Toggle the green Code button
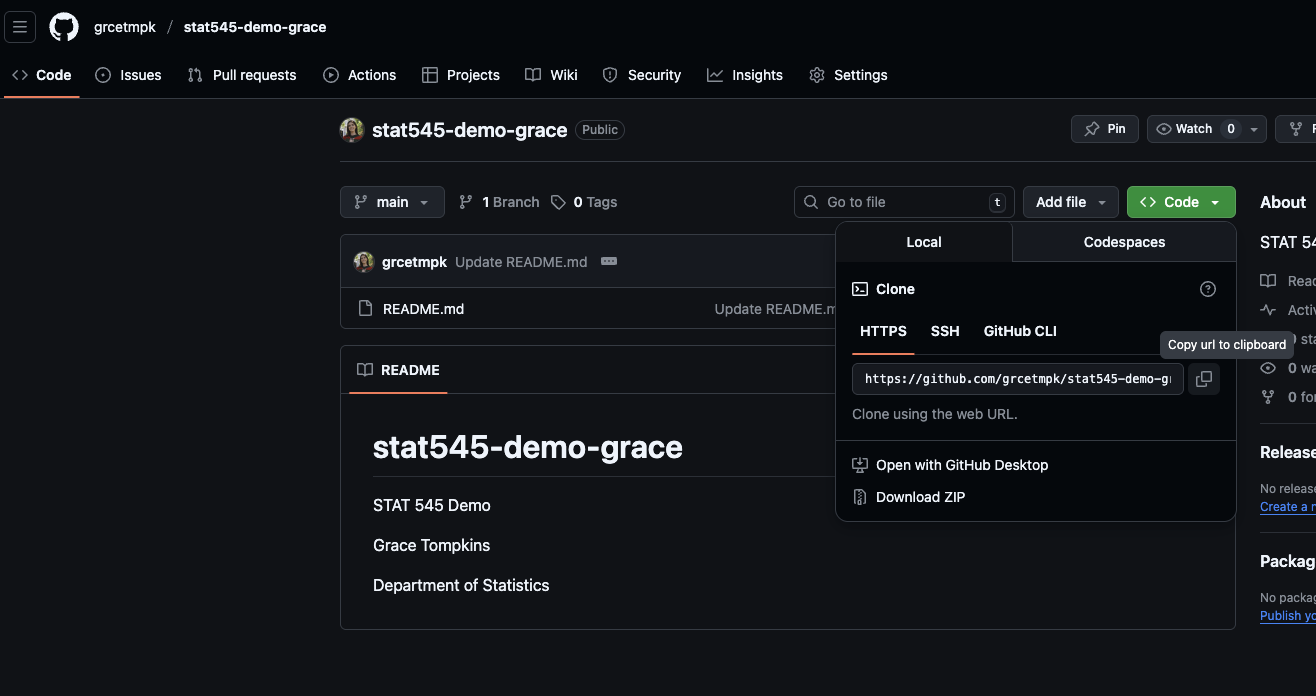 tap(1181, 202)
